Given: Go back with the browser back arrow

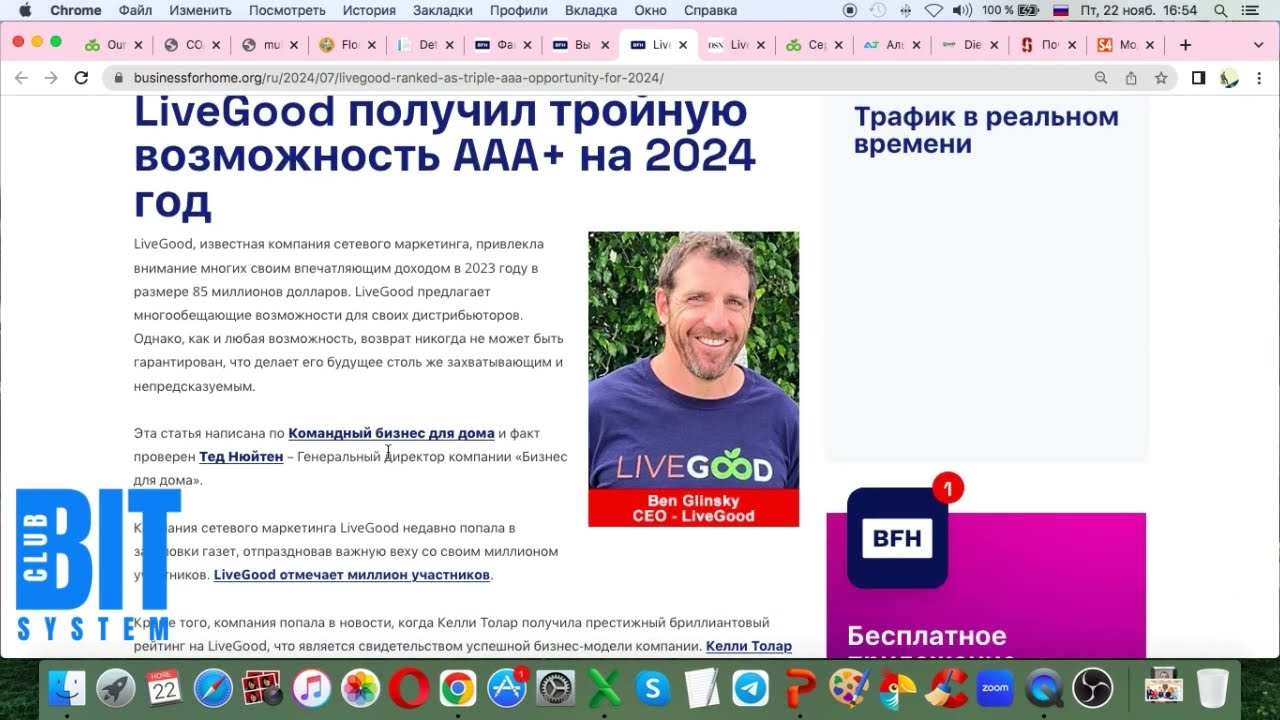Looking at the screenshot, I should 21,78.
